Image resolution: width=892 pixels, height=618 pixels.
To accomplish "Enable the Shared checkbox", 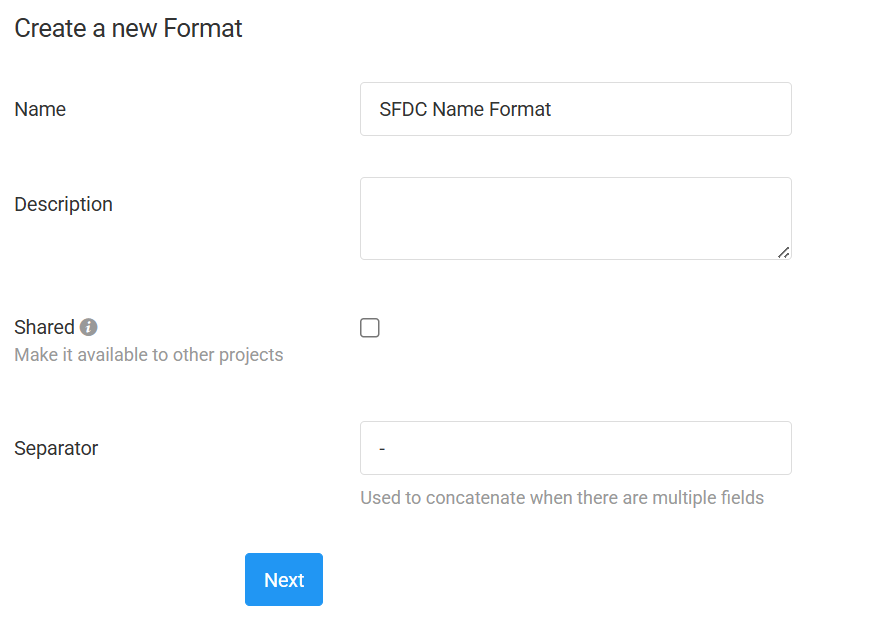I will point(370,328).
